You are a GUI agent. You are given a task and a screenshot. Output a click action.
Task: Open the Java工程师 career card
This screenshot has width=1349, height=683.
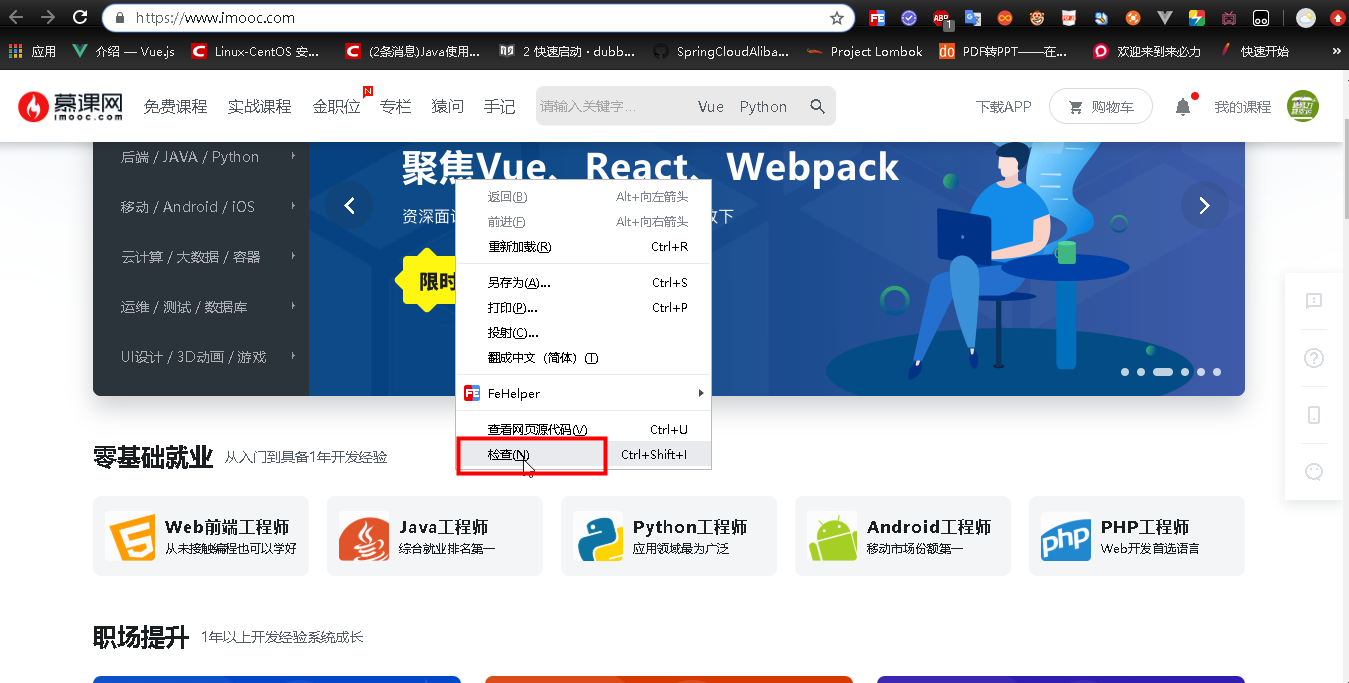(x=434, y=535)
